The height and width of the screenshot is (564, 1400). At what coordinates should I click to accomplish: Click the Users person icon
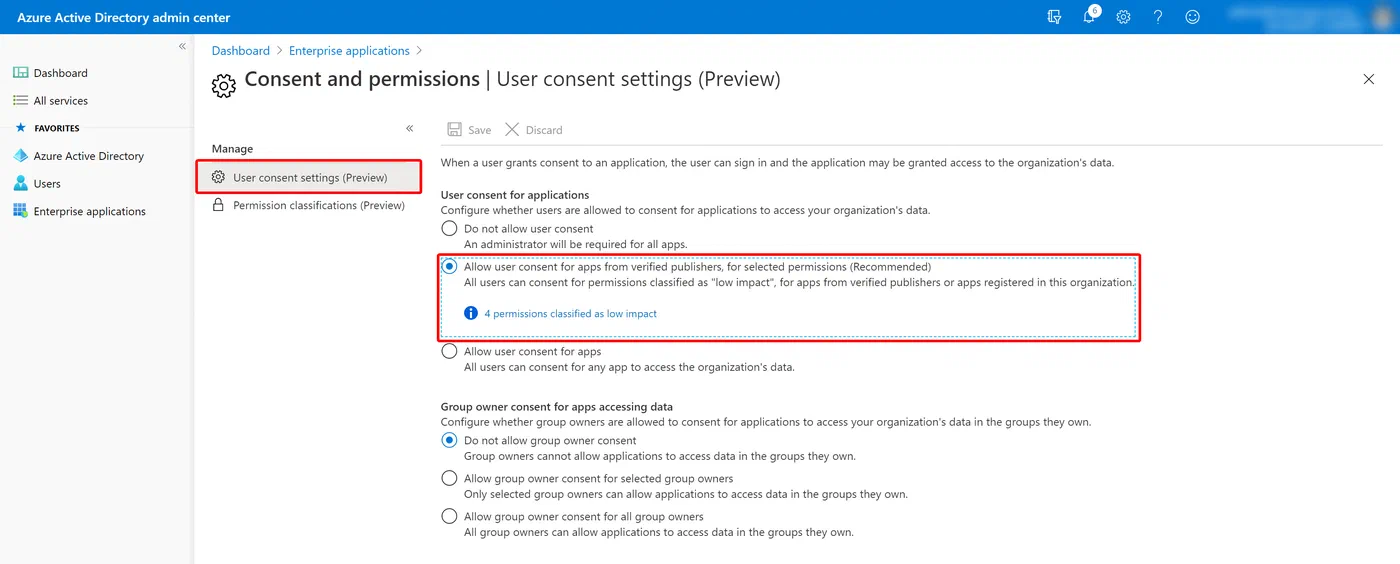coord(20,184)
